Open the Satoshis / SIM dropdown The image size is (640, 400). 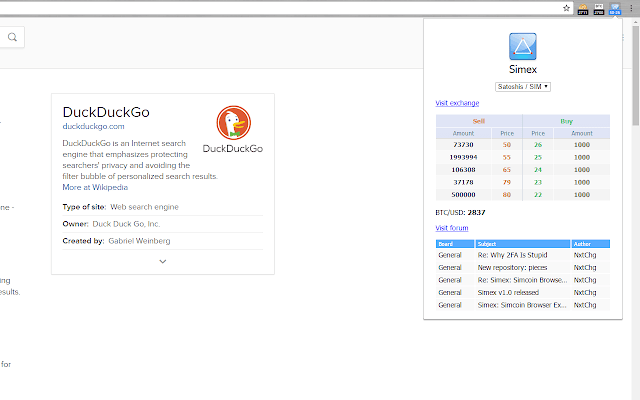point(522,87)
